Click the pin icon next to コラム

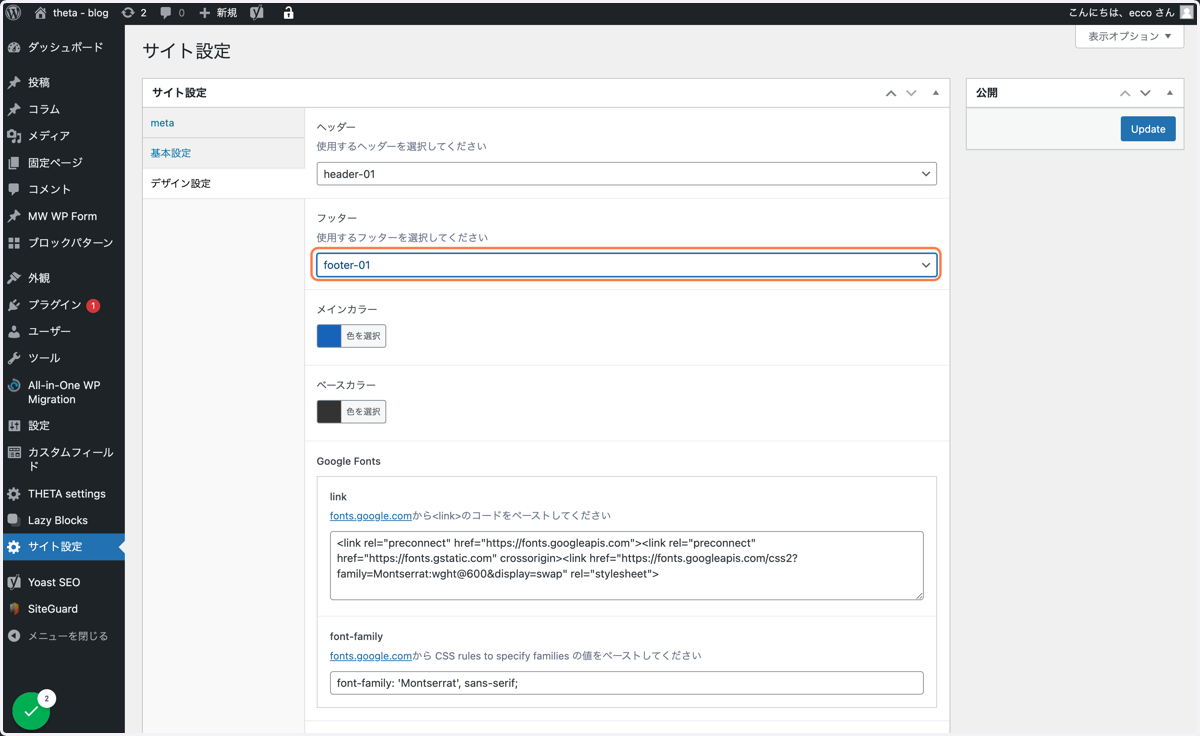click(x=14, y=110)
